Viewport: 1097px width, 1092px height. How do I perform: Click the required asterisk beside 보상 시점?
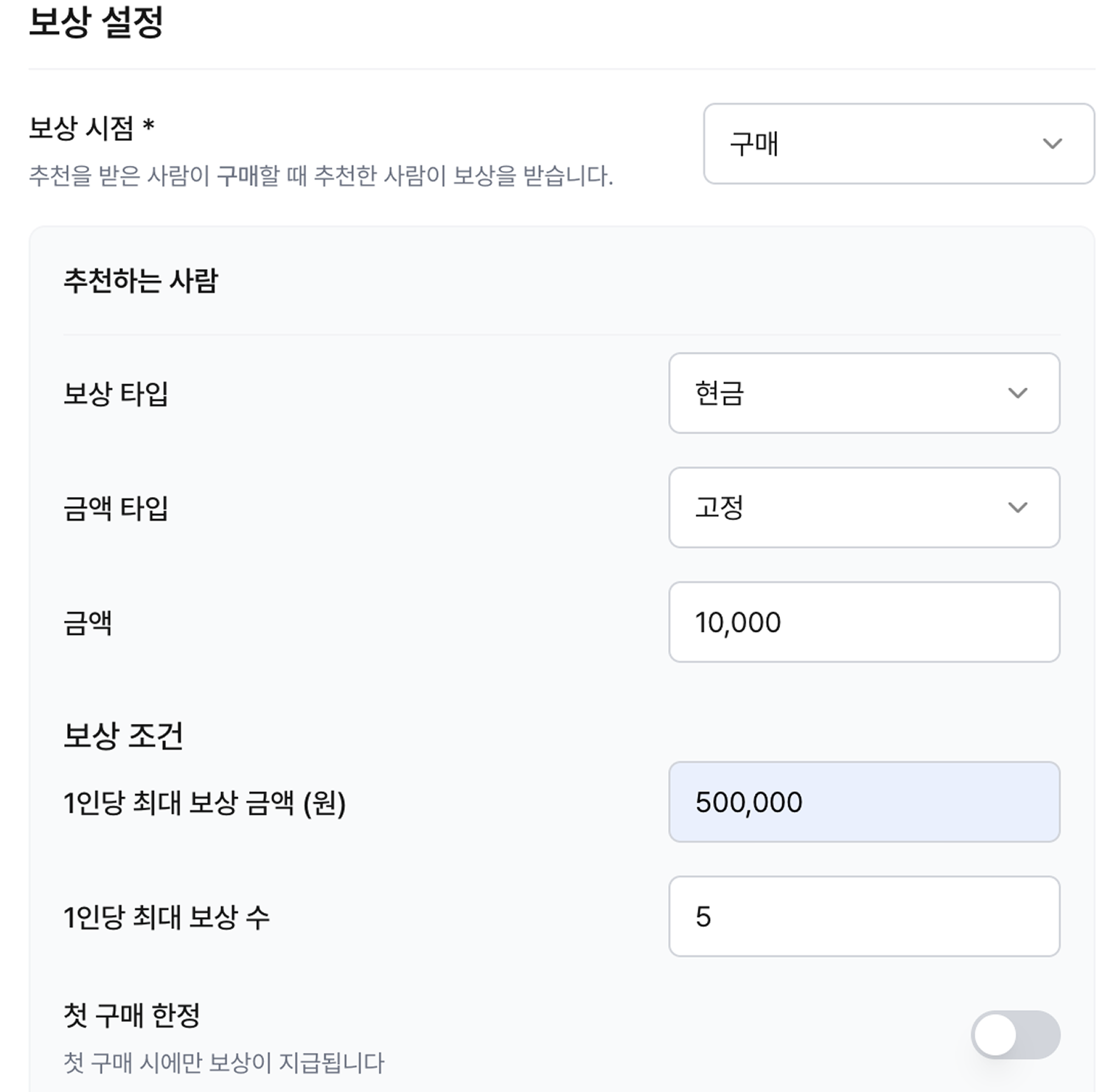point(149,126)
